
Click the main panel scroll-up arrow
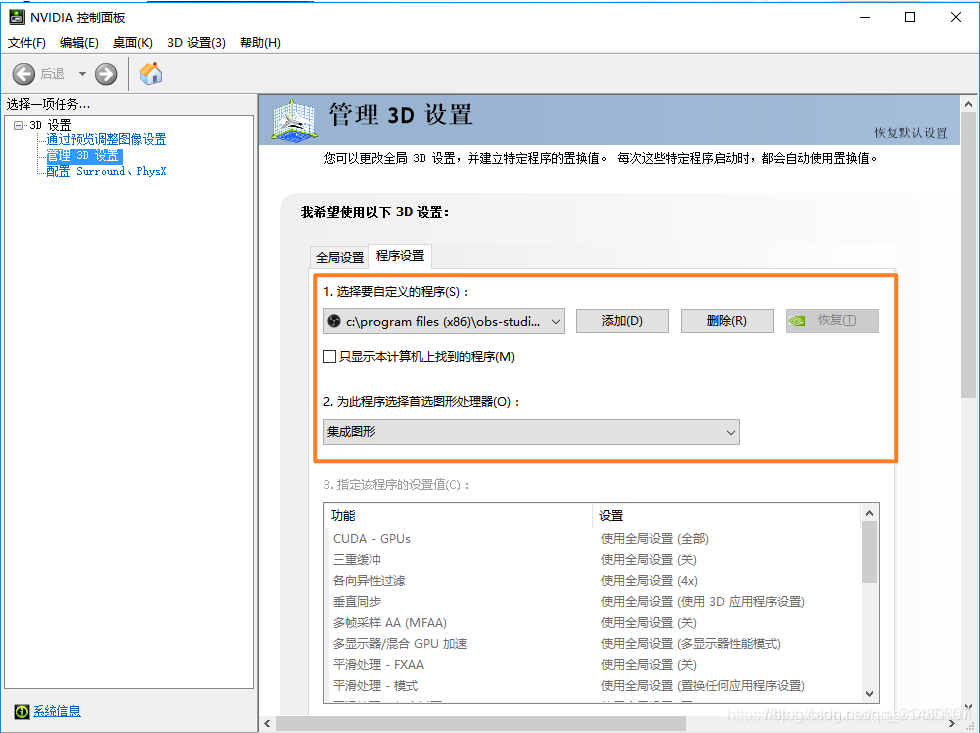(x=968, y=104)
